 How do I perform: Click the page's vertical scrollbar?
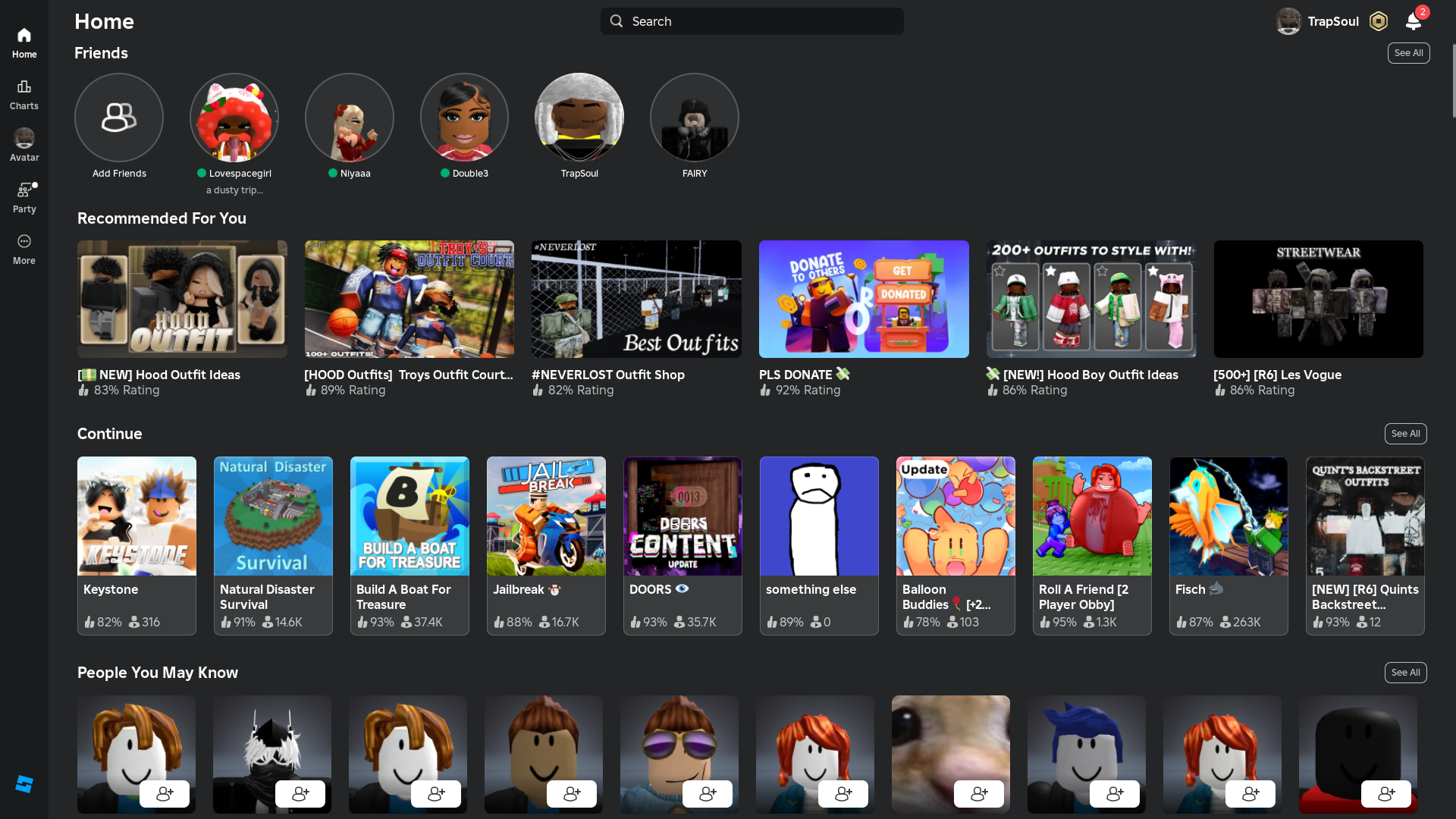pyautogui.click(x=1453, y=80)
